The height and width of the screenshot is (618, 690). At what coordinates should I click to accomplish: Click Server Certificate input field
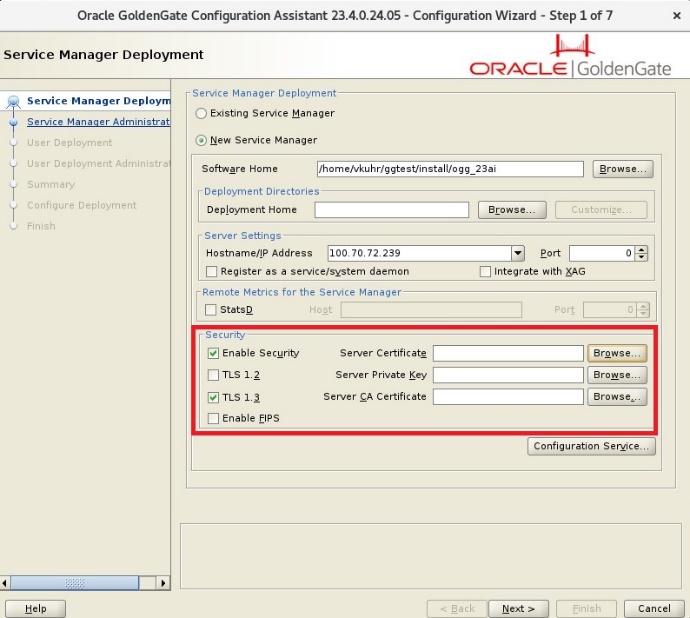pyautogui.click(x=508, y=353)
